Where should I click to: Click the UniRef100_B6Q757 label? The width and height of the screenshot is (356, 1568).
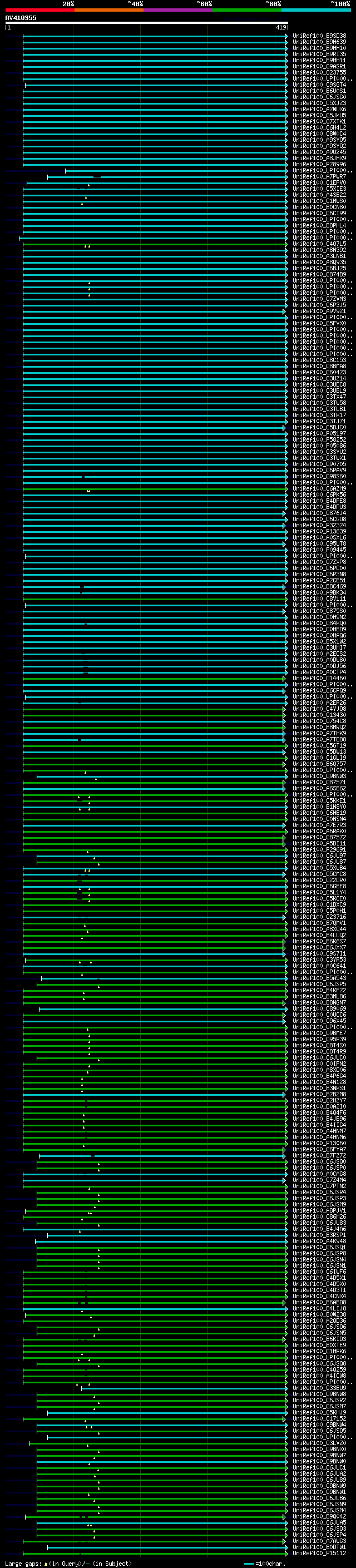click(x=319, y=764)
